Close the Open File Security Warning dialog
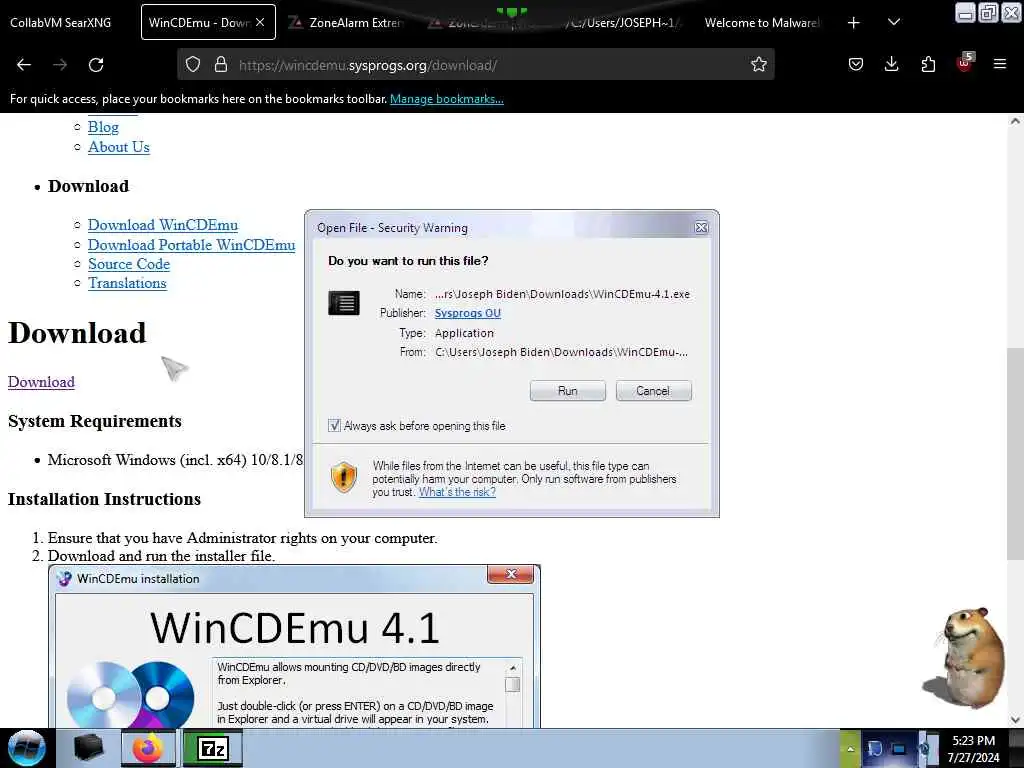 click(701, 227)
